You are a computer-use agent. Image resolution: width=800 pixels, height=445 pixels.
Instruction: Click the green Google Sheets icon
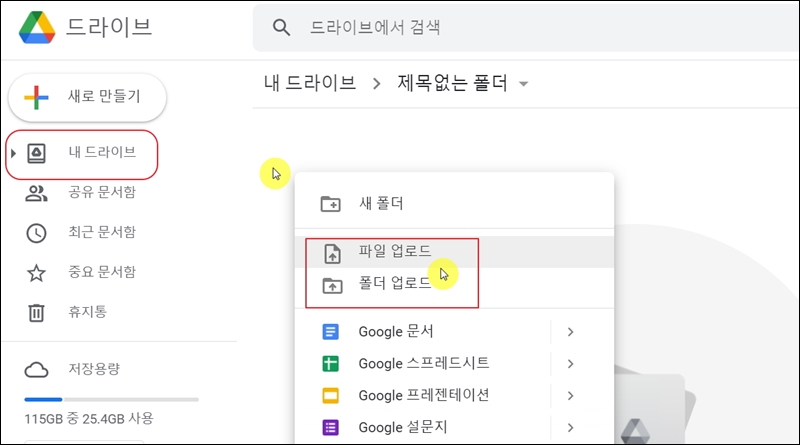tap(331, 364)
